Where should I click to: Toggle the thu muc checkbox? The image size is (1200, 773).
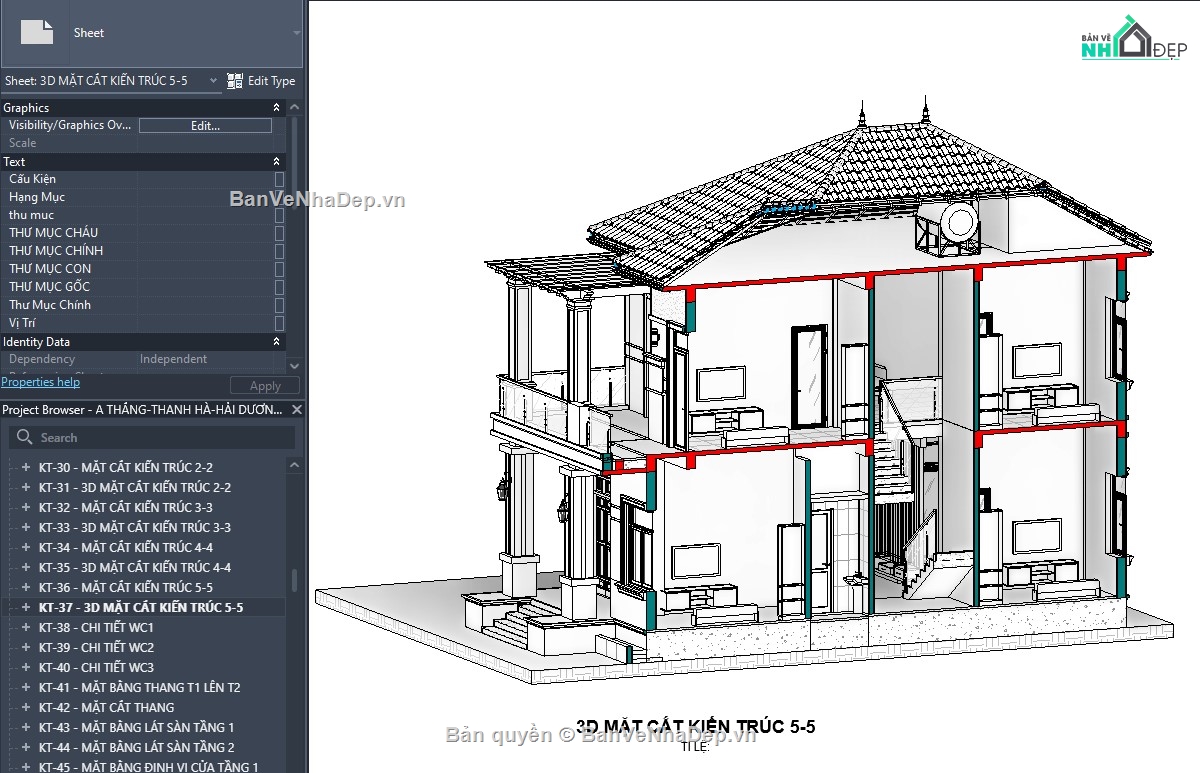[279, 215]
